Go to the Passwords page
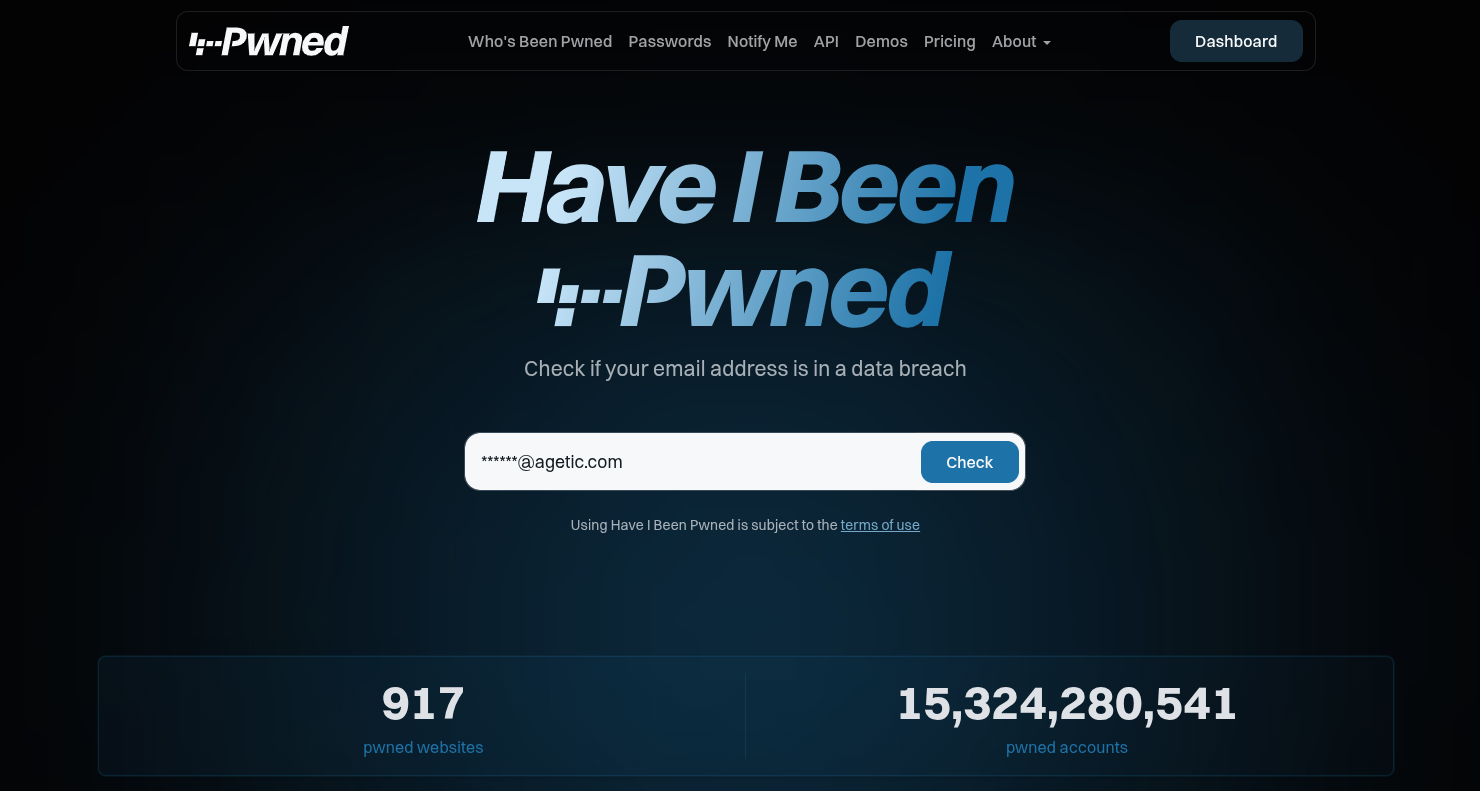1480x791 pixels. tap(669, 41)
